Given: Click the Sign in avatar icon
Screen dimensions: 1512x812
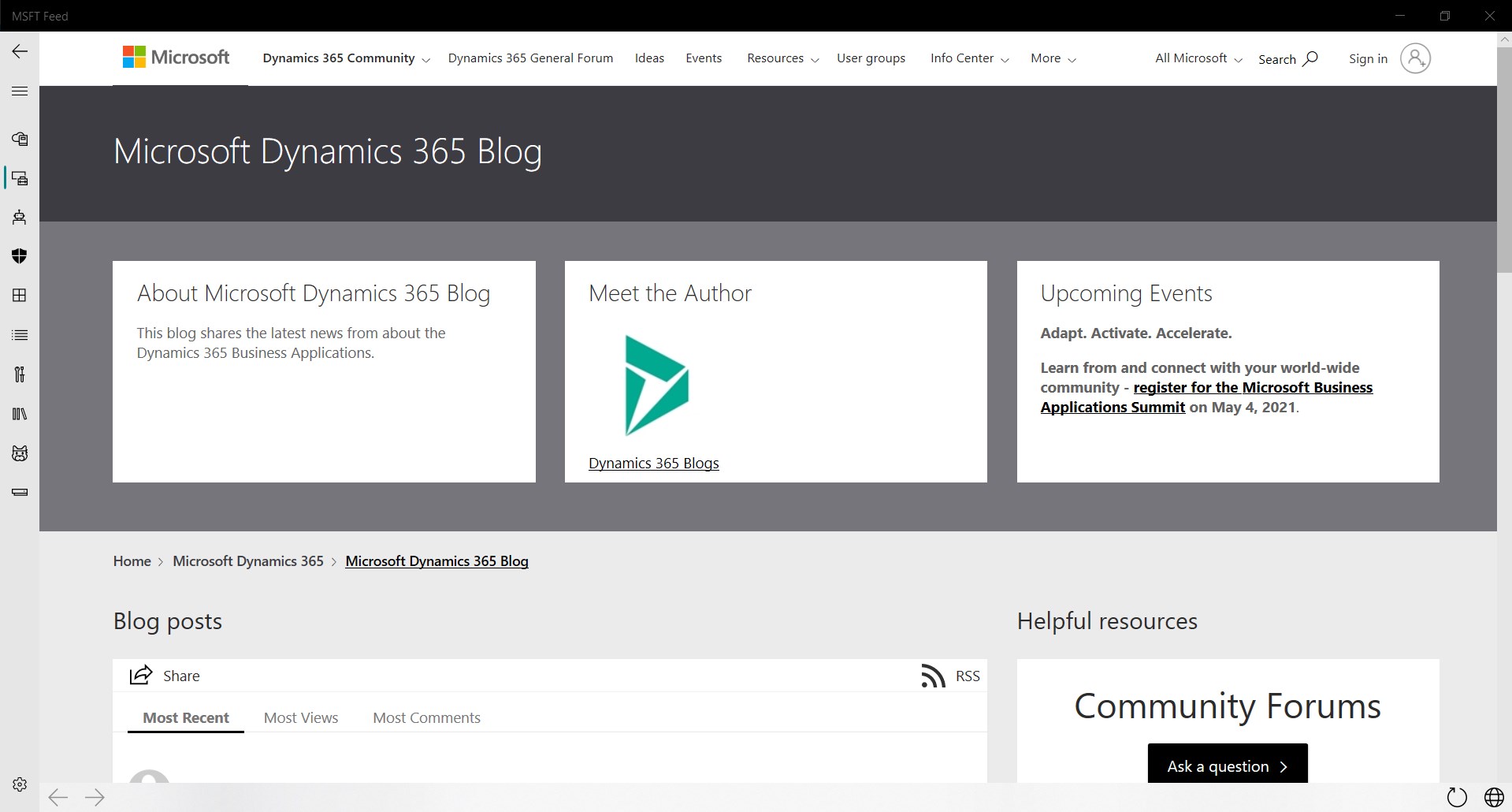Looking at the screenshot, I should (x=1415, y=58).
